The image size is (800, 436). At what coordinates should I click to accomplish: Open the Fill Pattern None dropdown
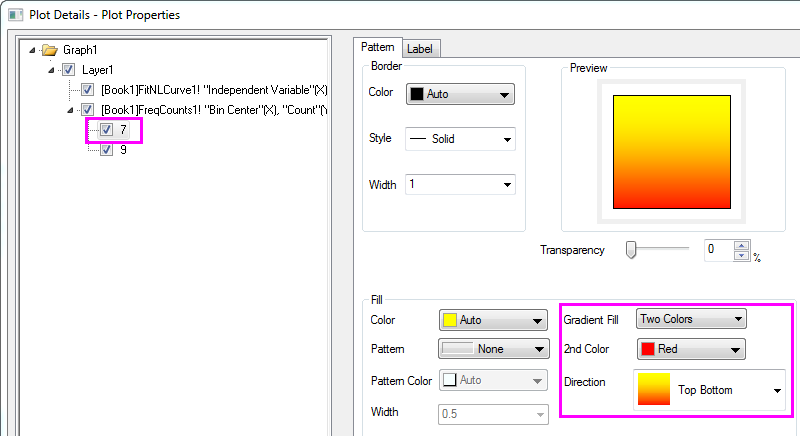494,349
